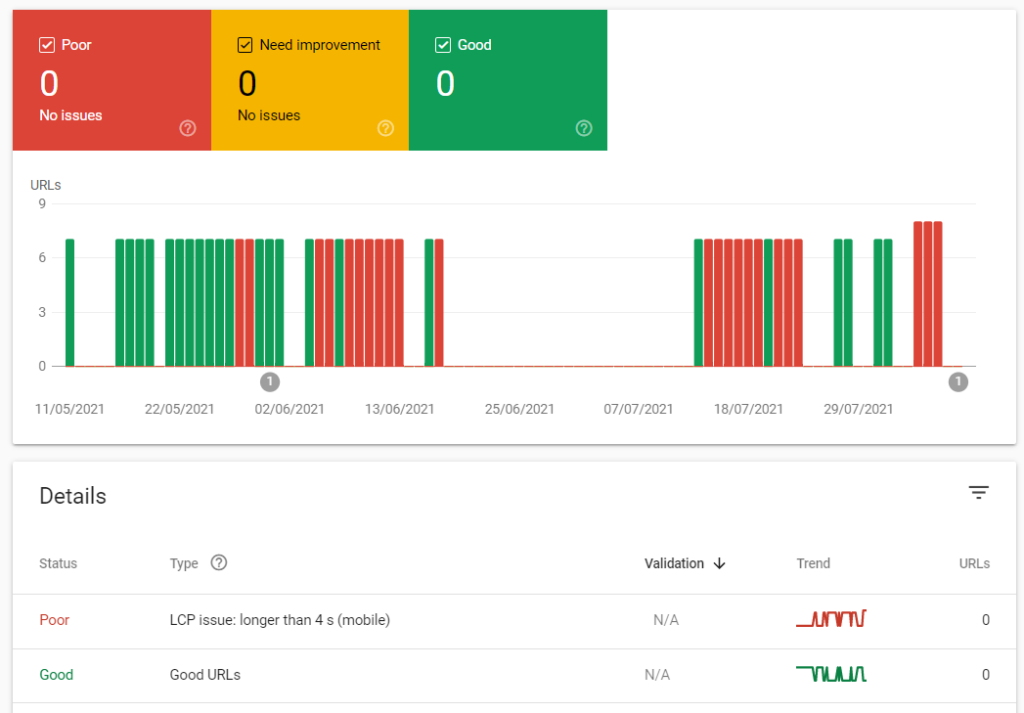This screenshot has height=713, width=1024.
Task: View green trend sparkline for Good row
Action: (831, 673)
